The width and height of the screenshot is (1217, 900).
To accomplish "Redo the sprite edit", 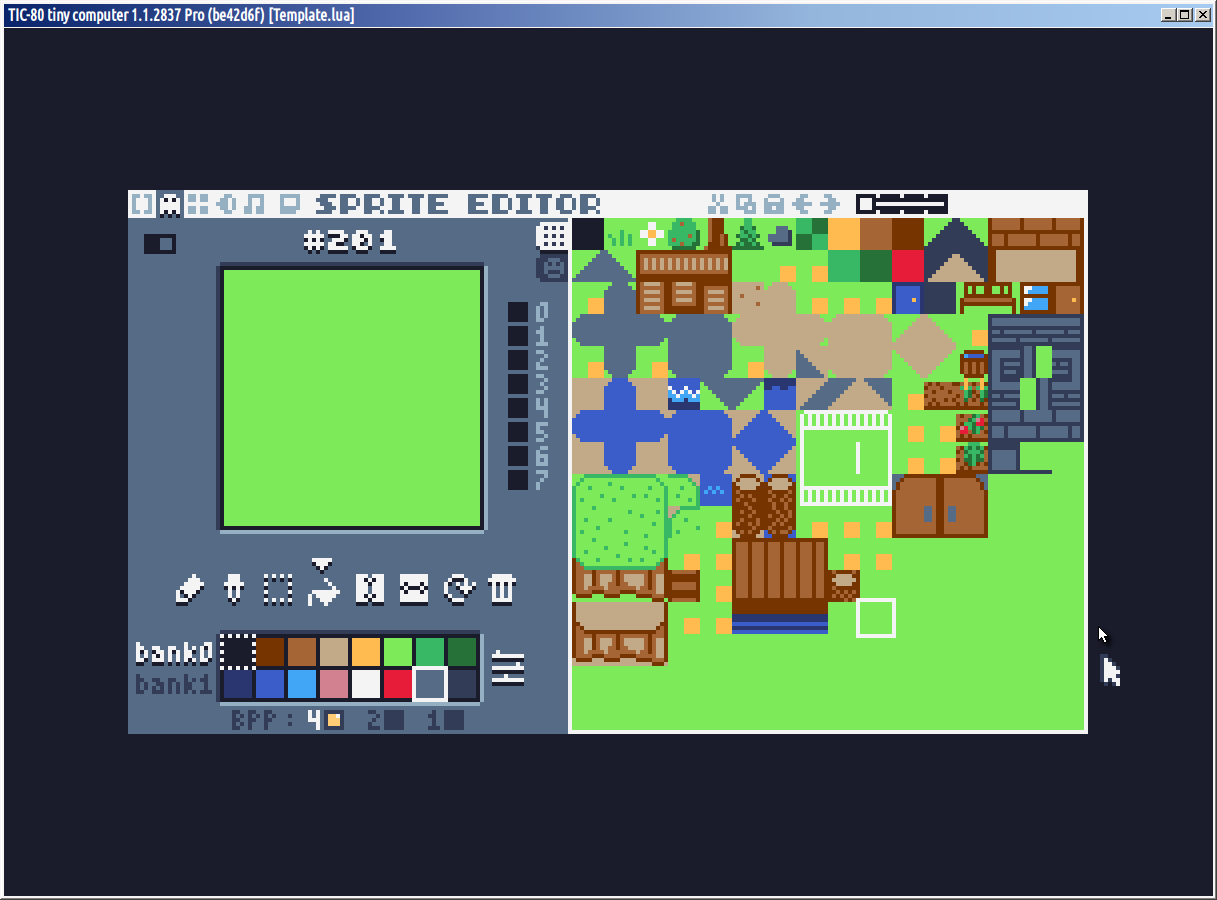I will tap(830, 204).
